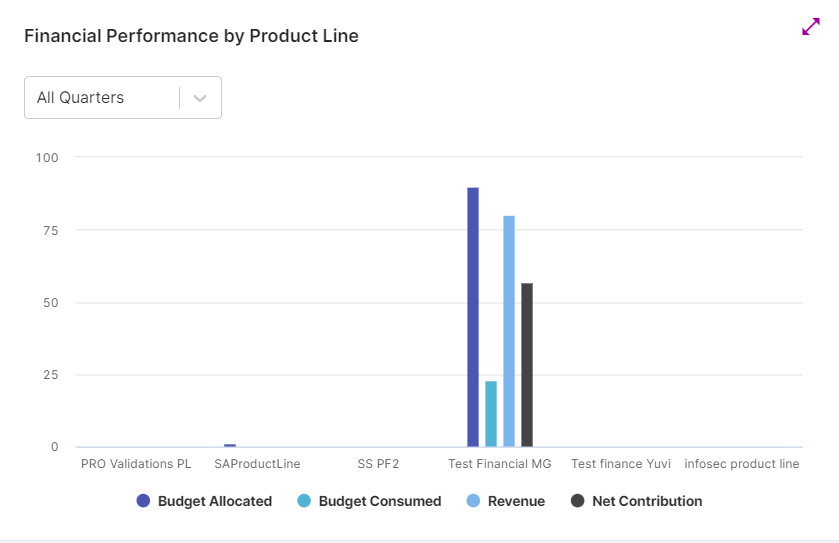Expand the chart to full screen
The image size is (839, 543).
[x=810, y=28]
